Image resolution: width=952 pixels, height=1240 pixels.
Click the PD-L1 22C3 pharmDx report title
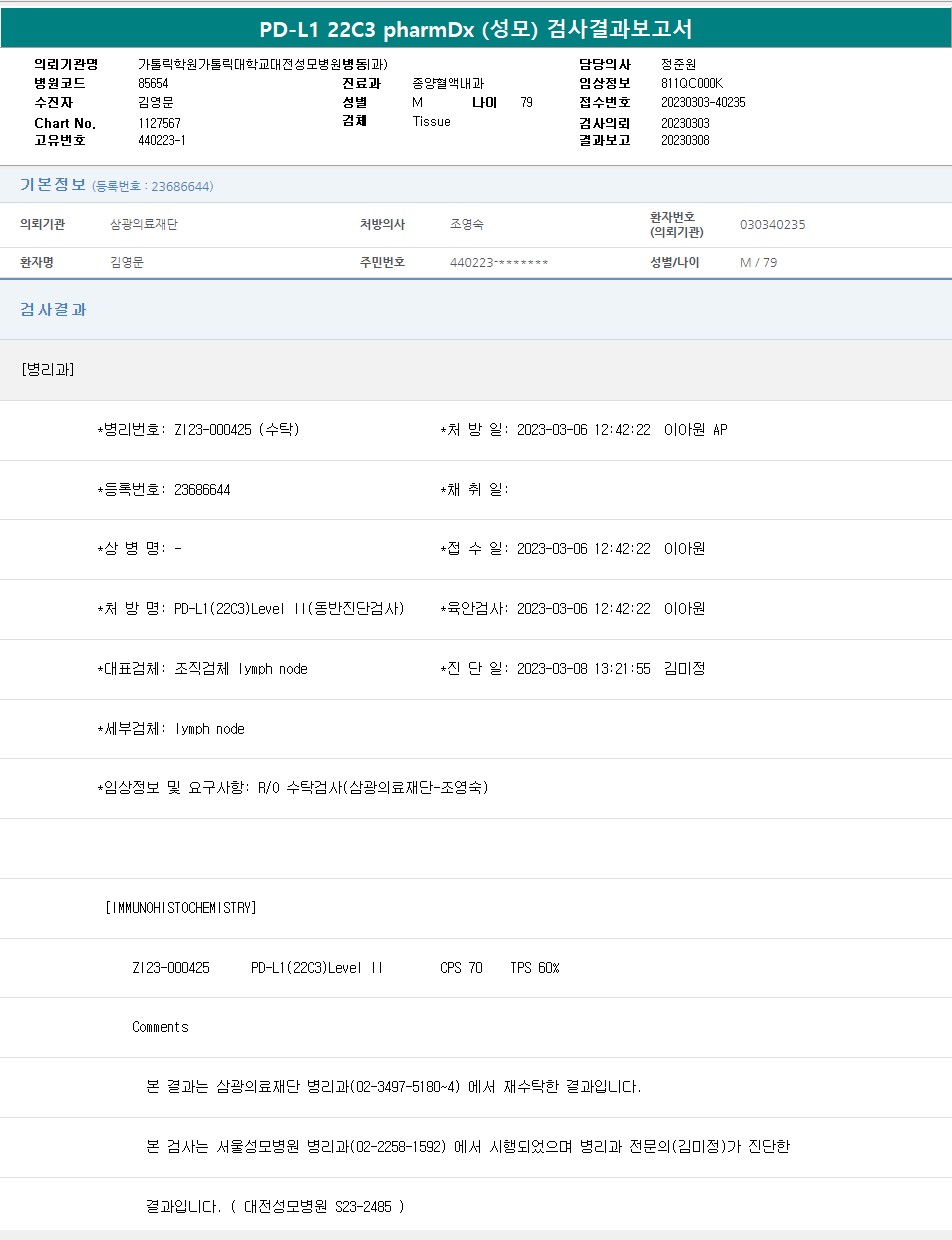pos(476,29)
